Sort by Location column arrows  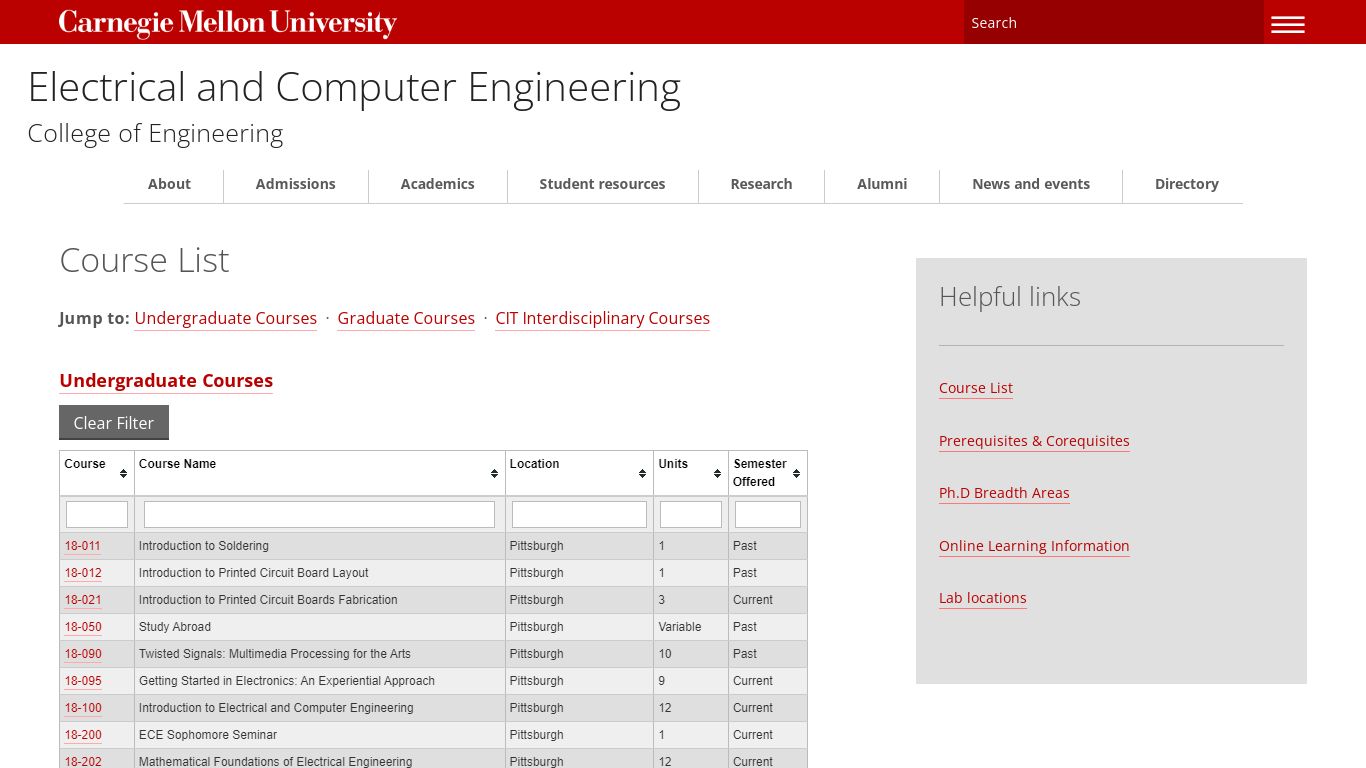click(x=642, y=473)
